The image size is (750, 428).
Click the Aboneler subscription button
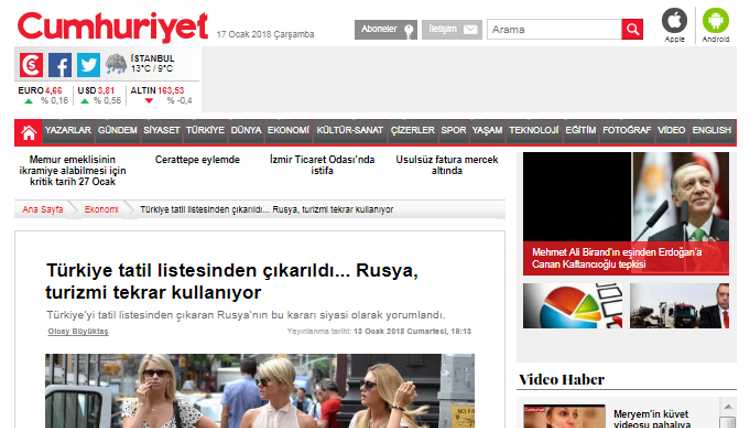(385, 29)
